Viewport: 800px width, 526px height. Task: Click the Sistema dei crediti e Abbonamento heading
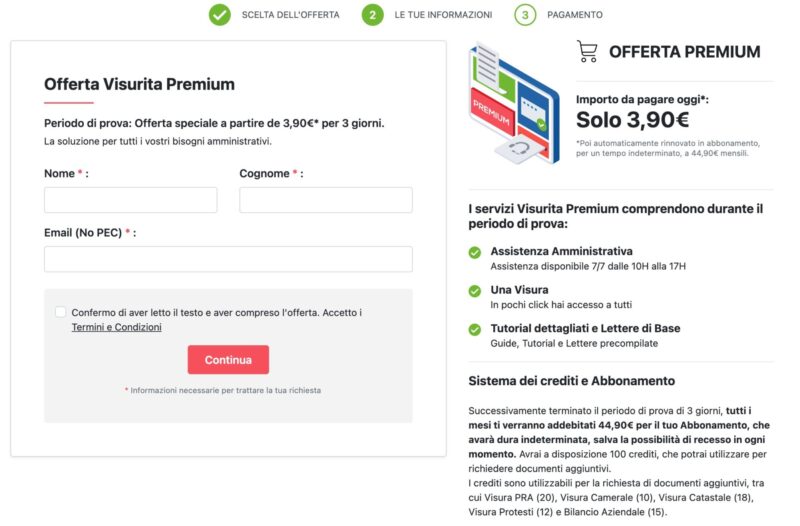tap(571, 381)
